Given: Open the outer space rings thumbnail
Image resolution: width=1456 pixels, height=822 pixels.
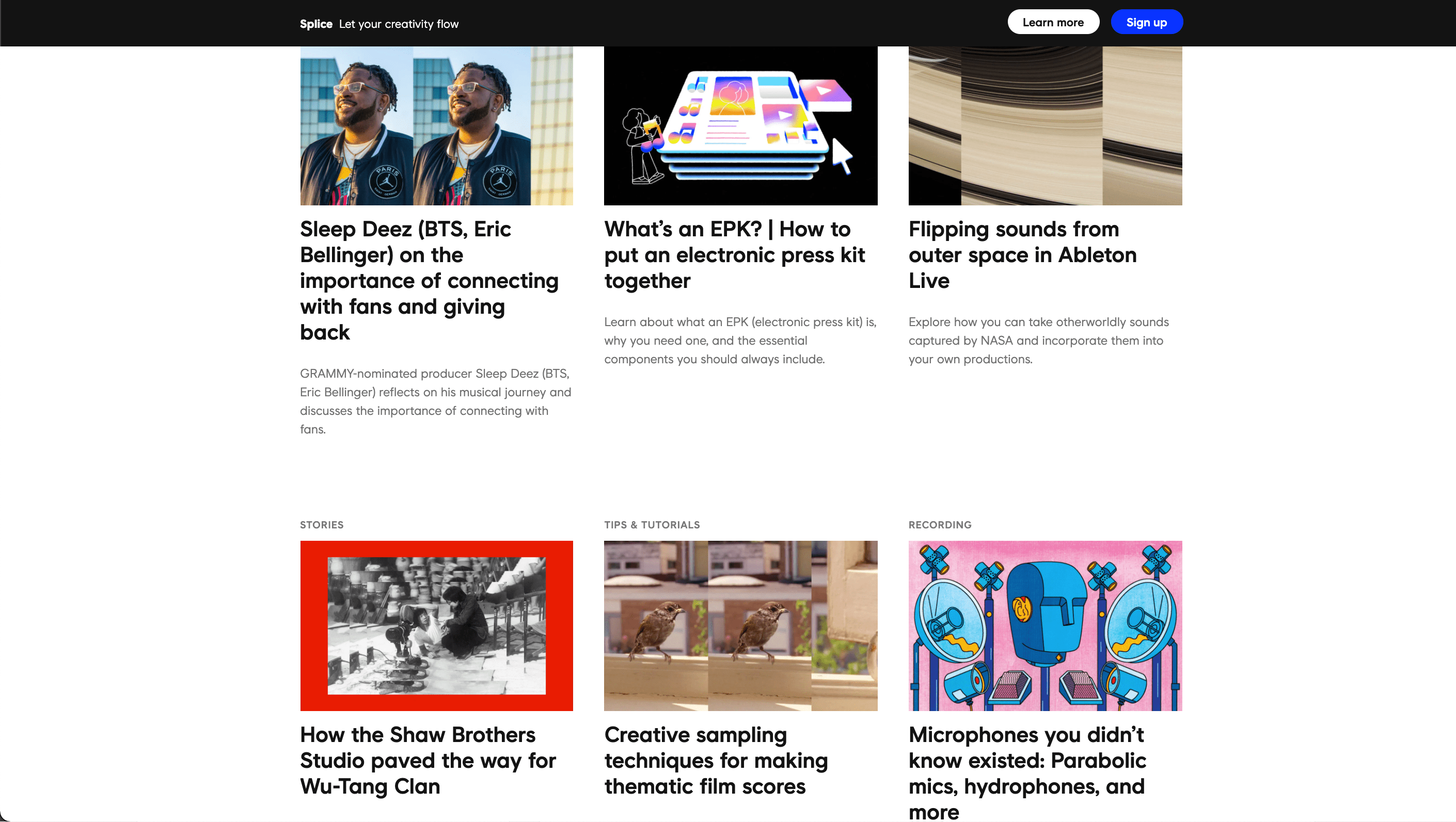Looking at the screenshot, I should [1045, 125].
